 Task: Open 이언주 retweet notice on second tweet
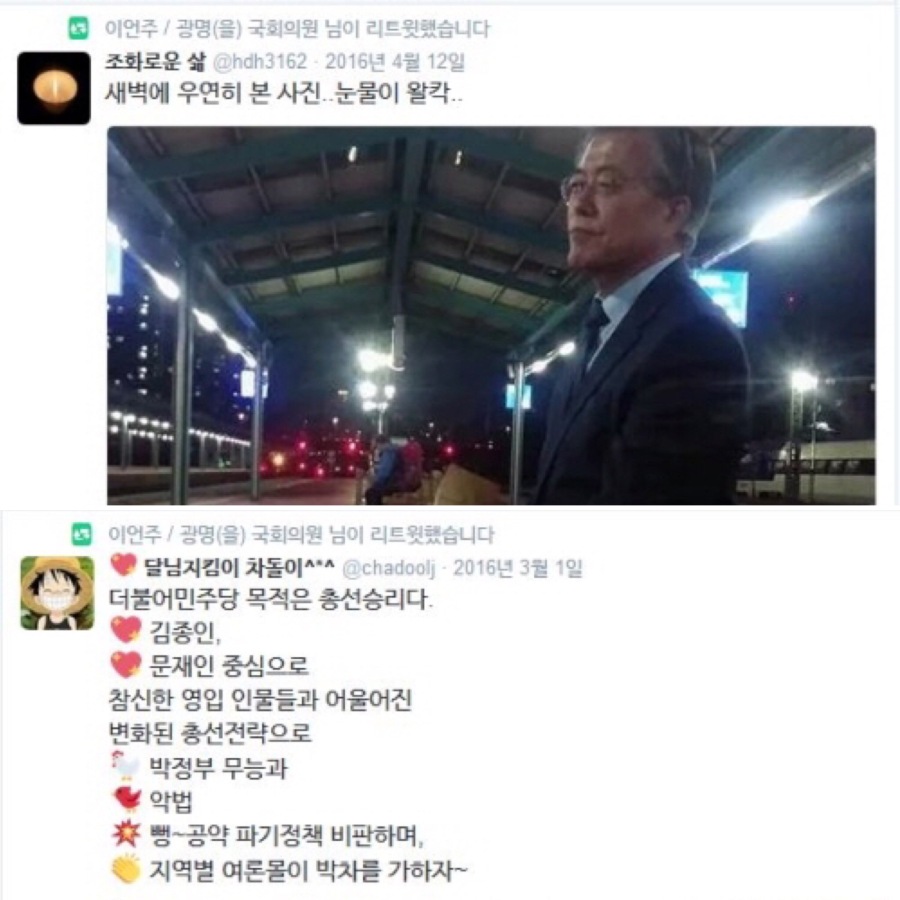pyautogui.click(x=301, y=535)
